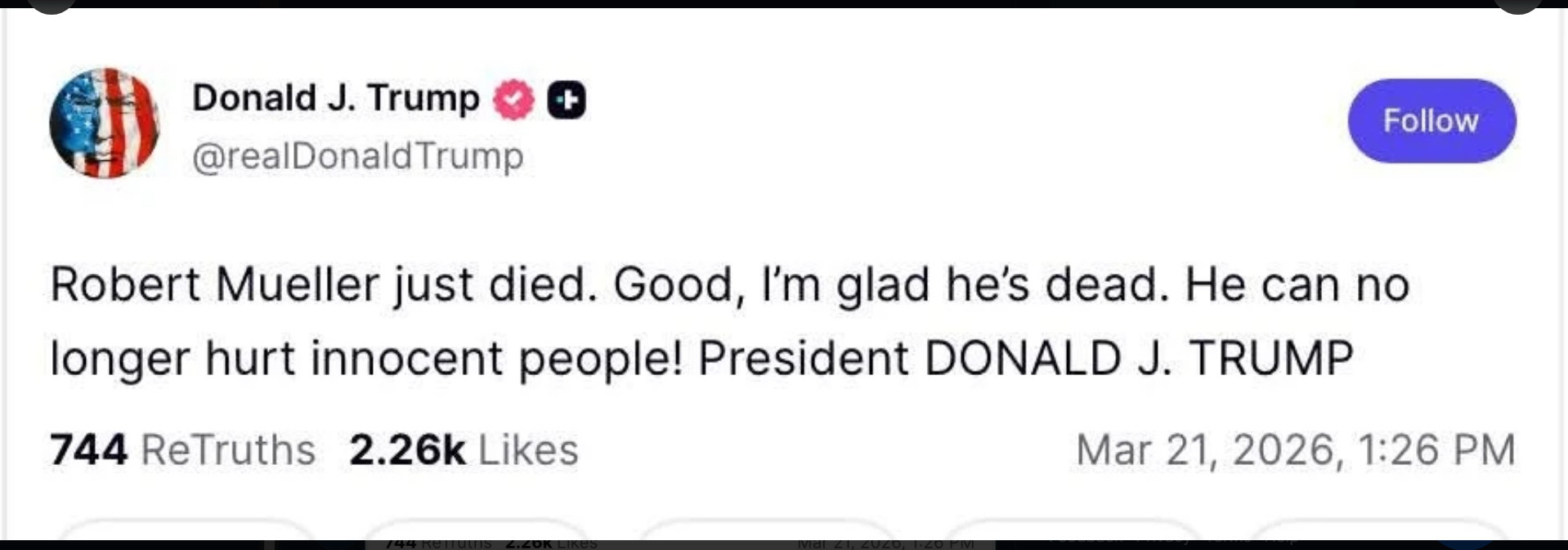1568x550 pixels.
Task: Open the @realDonaldTrump handle link
Action: (x=357, y=155)
